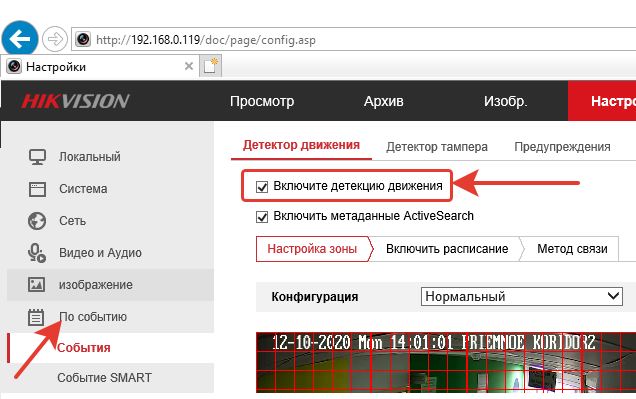Close the Настройки browser tab
Screen dimensions: 636x399
[x=189, y=66]
